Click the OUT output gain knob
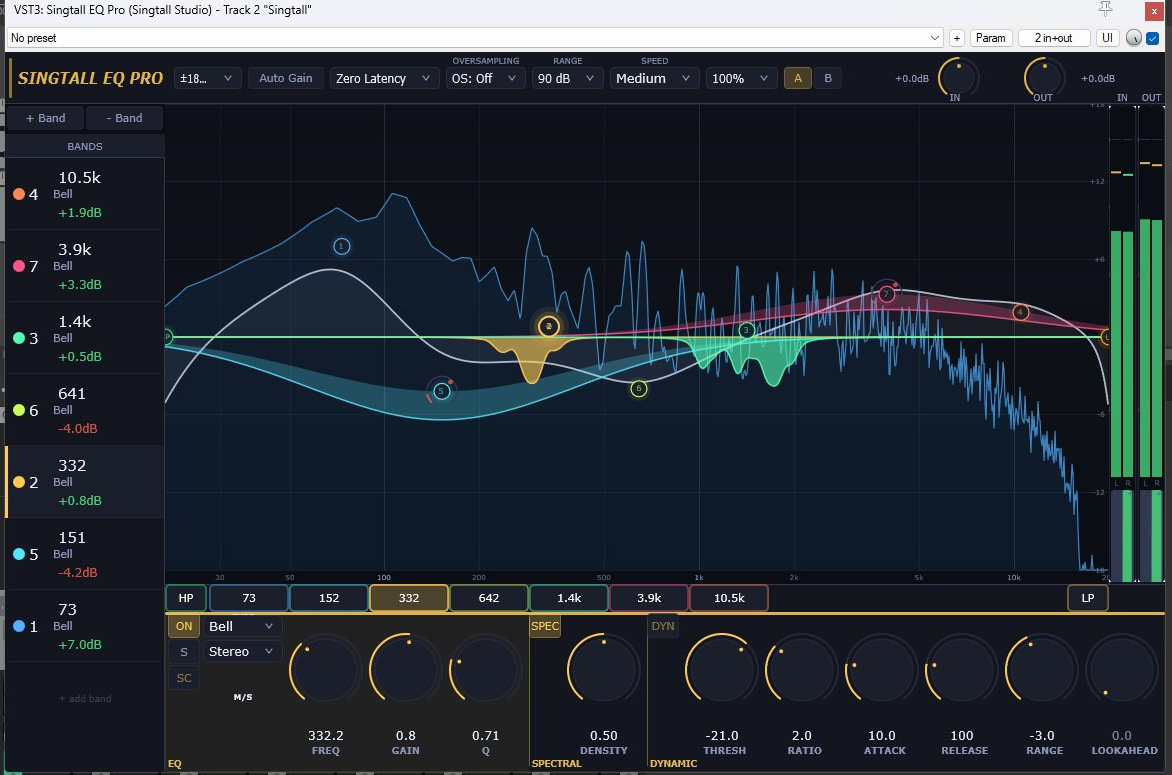Image resolution: width=1172 pixels, height=775 pixels. point(1044,76)
